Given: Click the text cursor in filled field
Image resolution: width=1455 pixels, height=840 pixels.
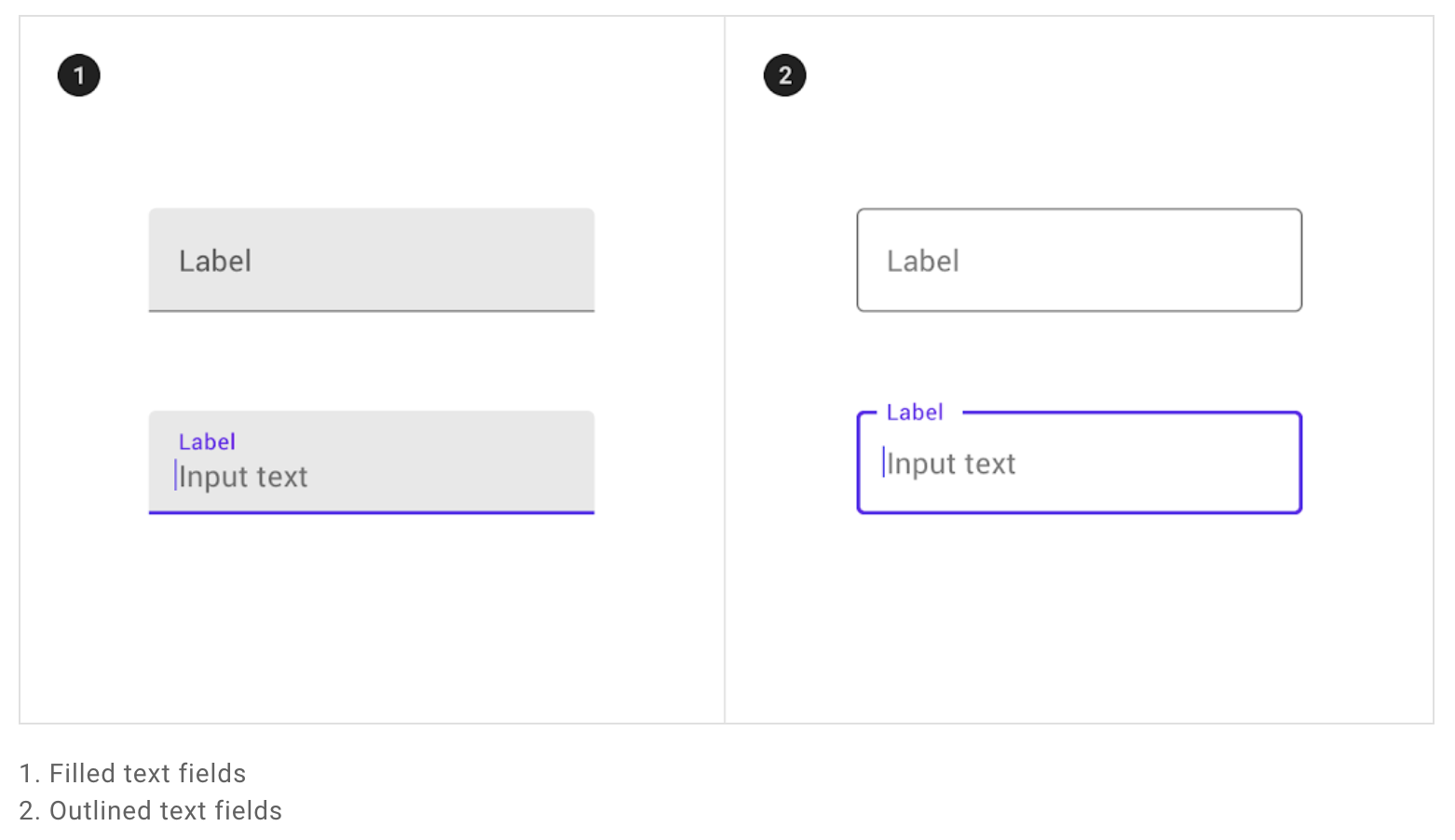Looking at the screenshot, I should coord(175,475).
